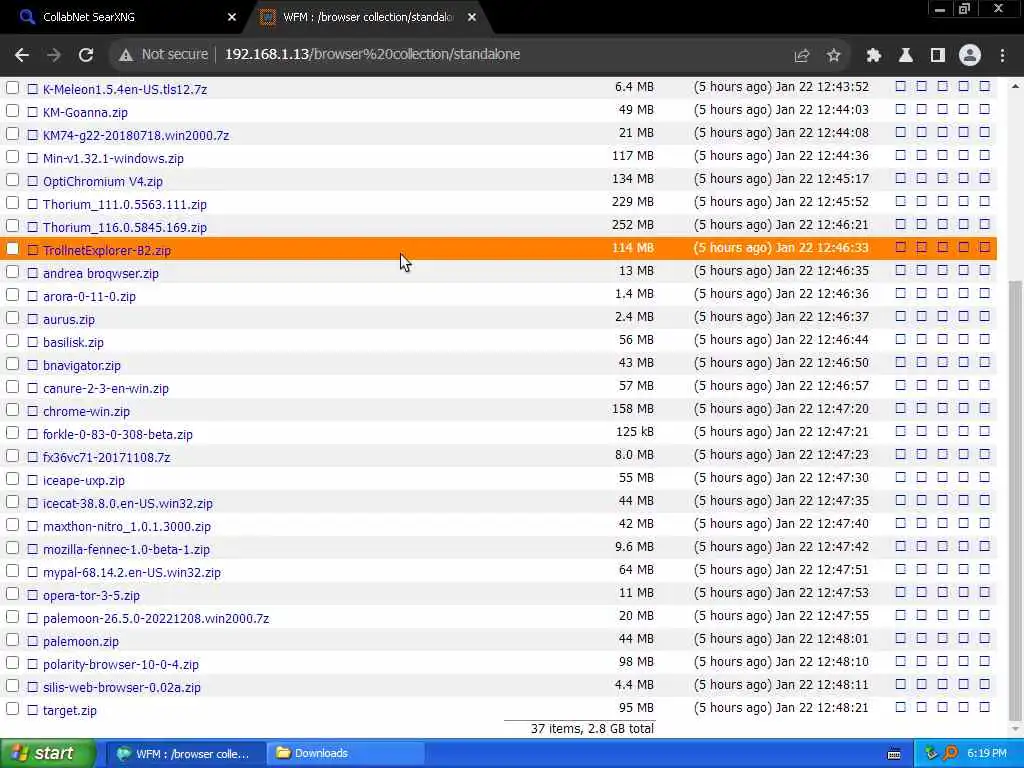
Task: Open the TrollnetExplorer-B2.zip link
Action: [107, 250]
